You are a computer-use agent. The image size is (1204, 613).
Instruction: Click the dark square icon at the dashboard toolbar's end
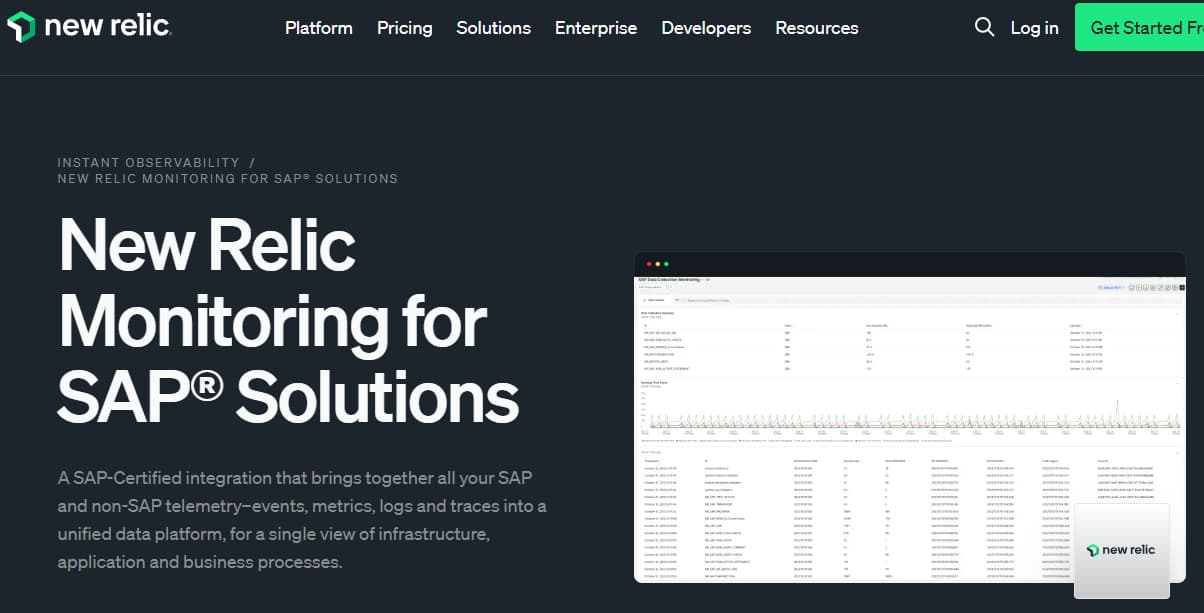1182,287
